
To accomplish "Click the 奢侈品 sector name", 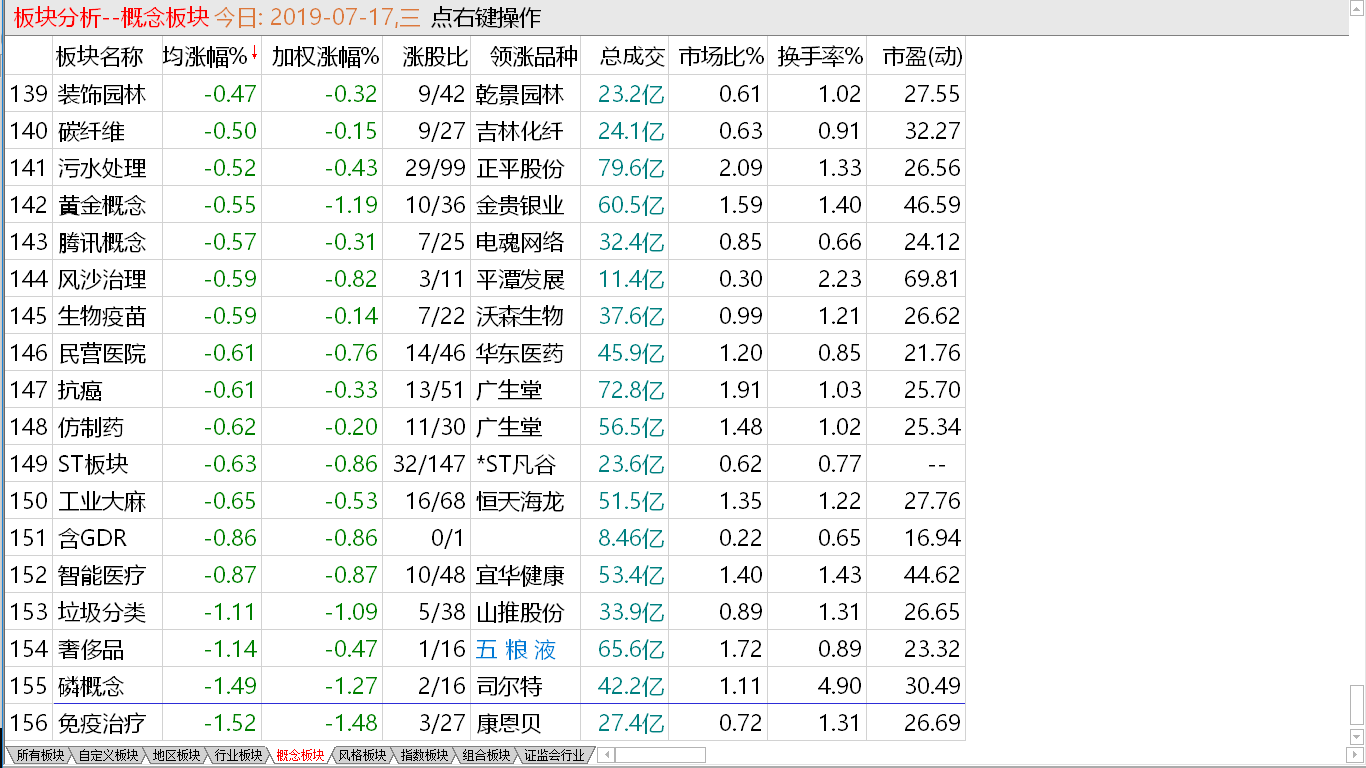I will [x=91, y=649].
